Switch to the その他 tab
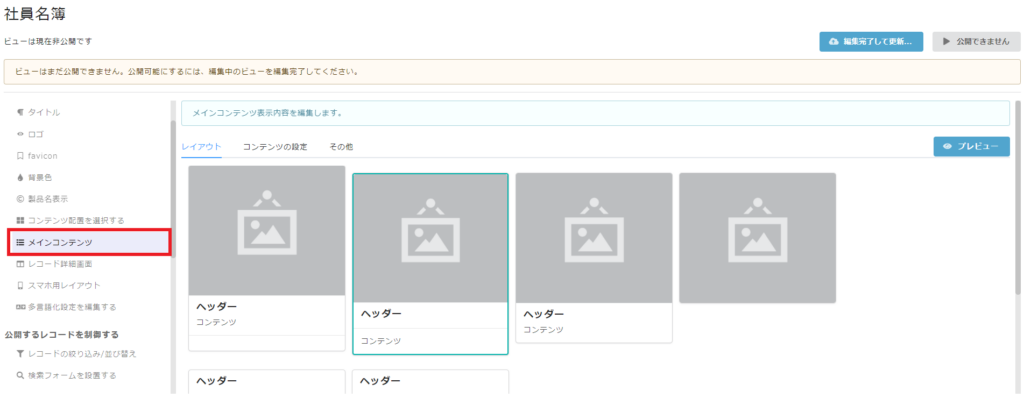This screenshot has height=398, width=1024. click(341, 147)
